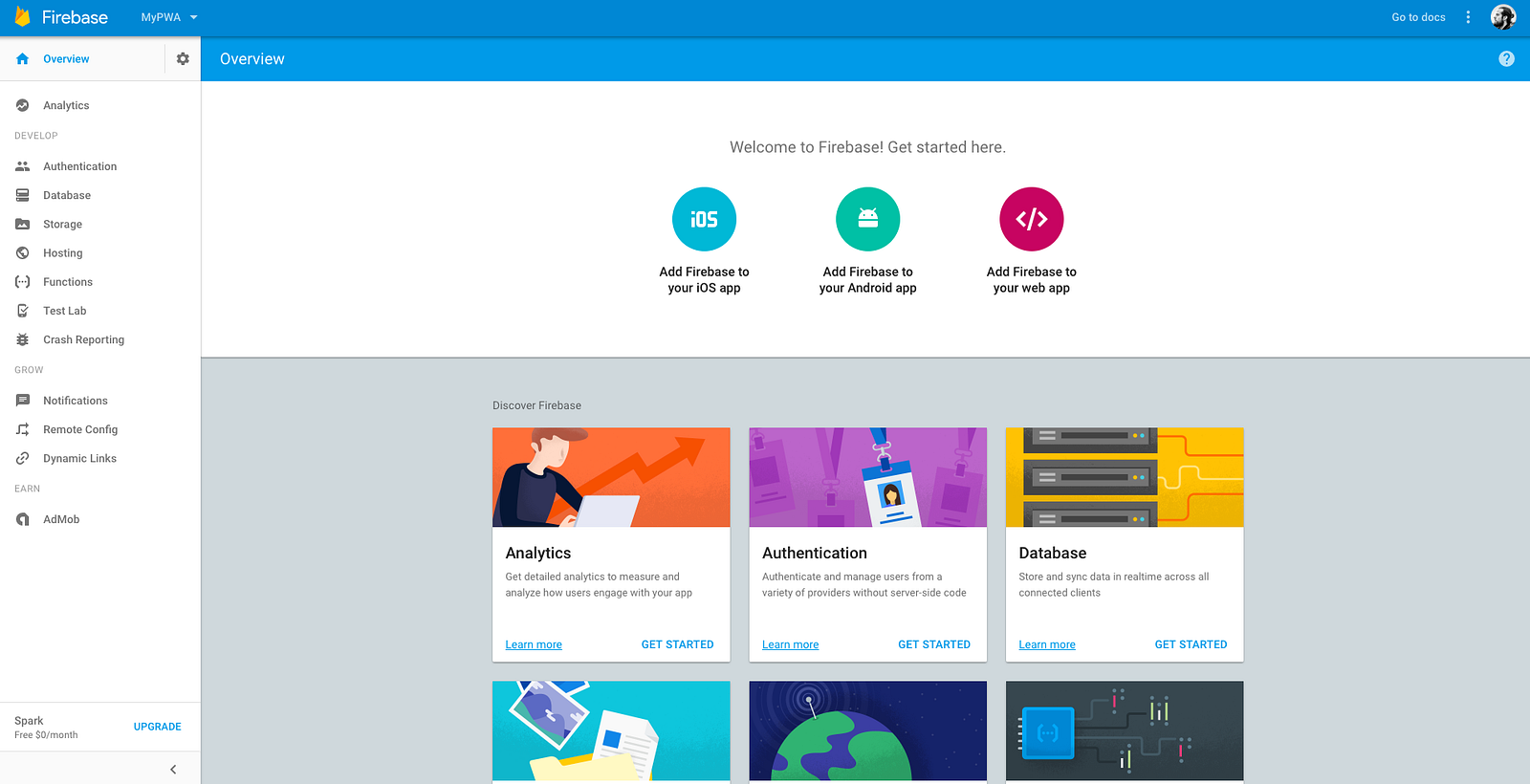Image resolution: width=1530 pixels, height=784 pixels.
Task: Click GET STARTED on Analytics card
Action: (677, 644)
